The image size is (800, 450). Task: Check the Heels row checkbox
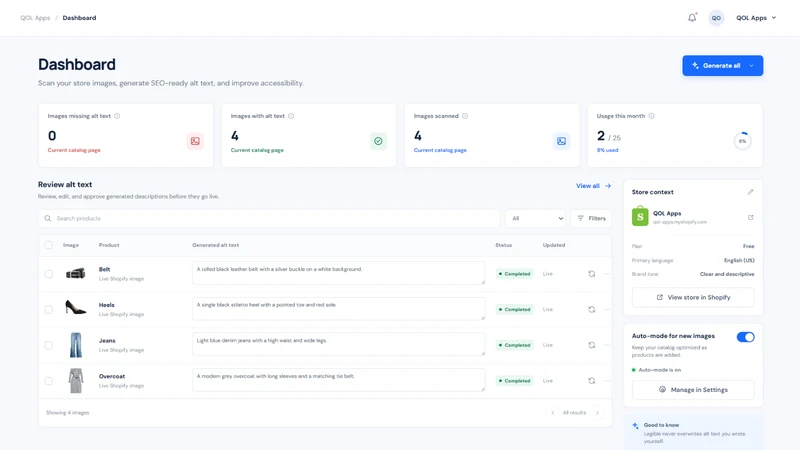click(x=48, y=310)
